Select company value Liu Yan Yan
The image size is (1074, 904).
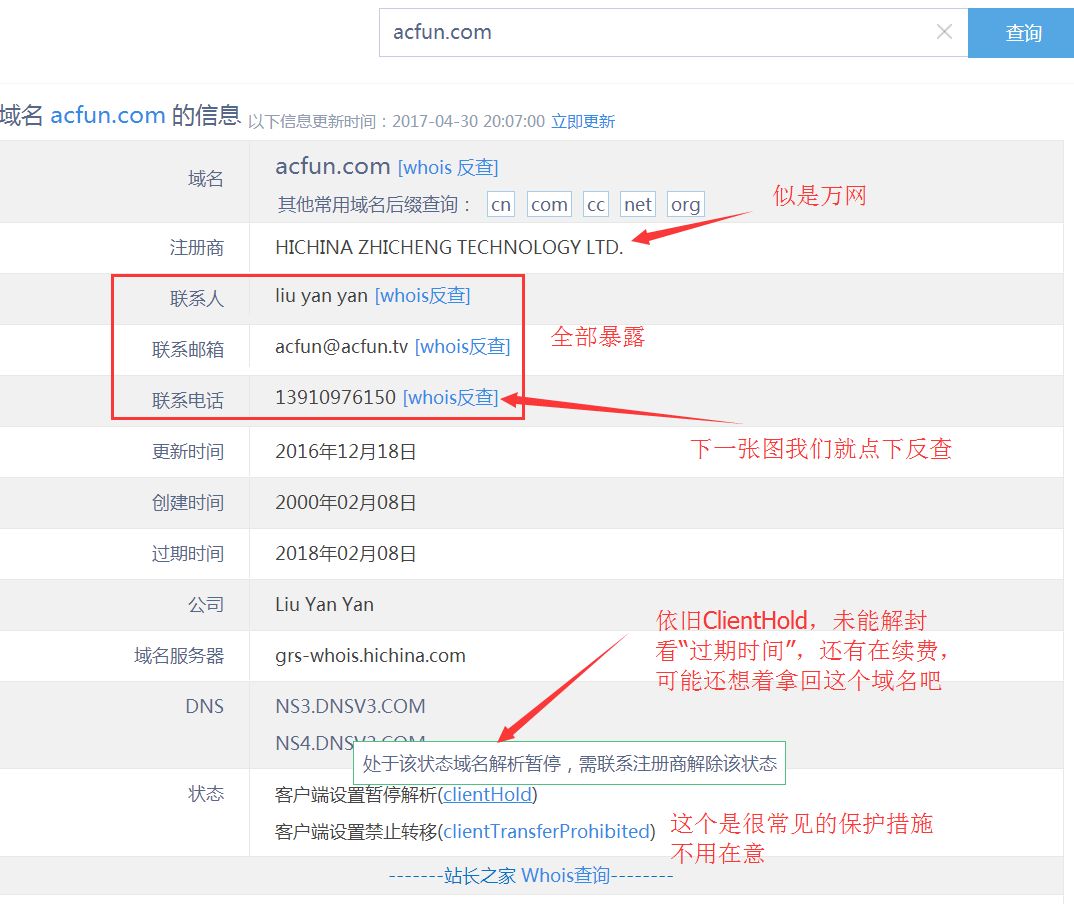click(x=325, y=604)
